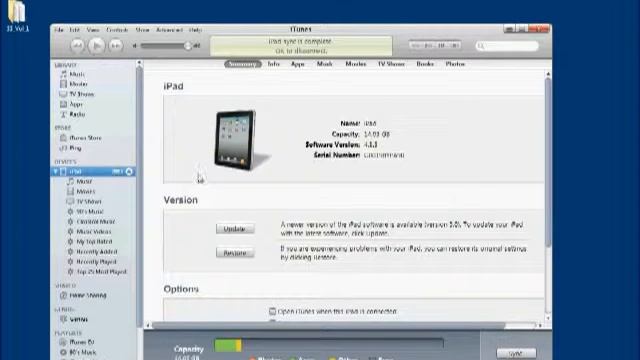Screen dimensions: 640x360
Task: Open Movies under the iPad device
Action: (86, 191)
